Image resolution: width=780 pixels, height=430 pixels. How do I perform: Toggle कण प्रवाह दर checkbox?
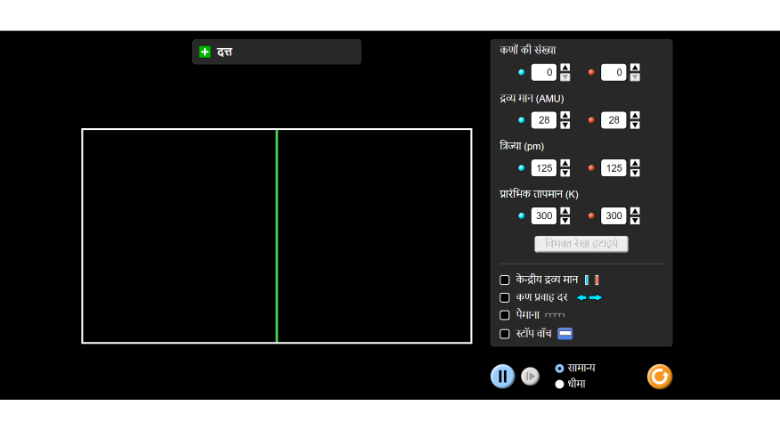click(505, 298)
